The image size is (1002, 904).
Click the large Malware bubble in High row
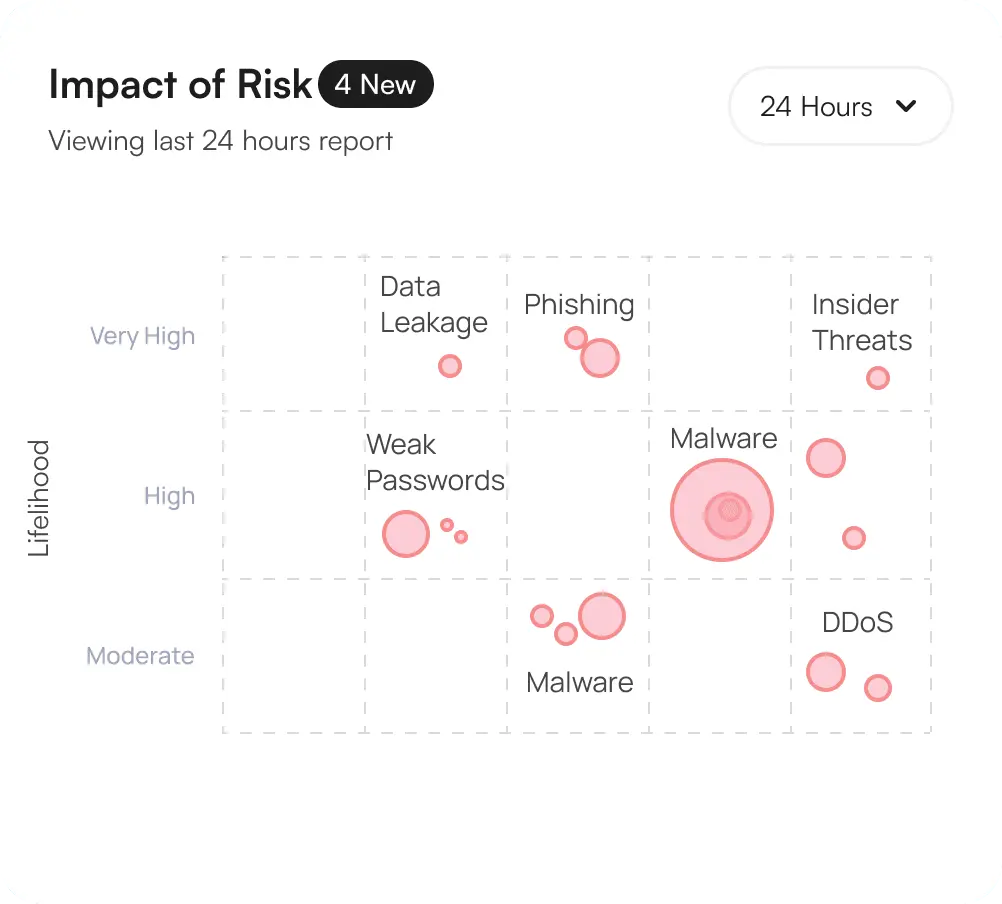(722, 510)
